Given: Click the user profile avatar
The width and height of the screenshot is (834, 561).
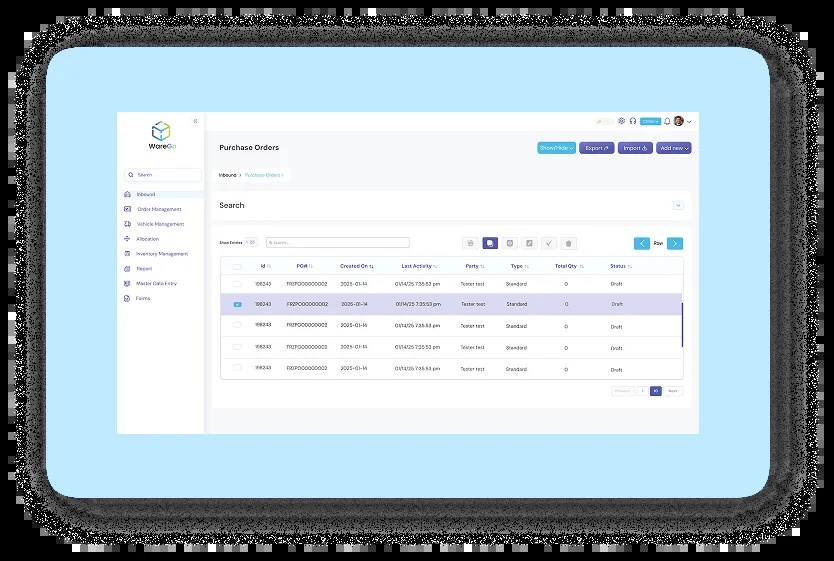Looking at the screenshot, I should coord(678,121).
